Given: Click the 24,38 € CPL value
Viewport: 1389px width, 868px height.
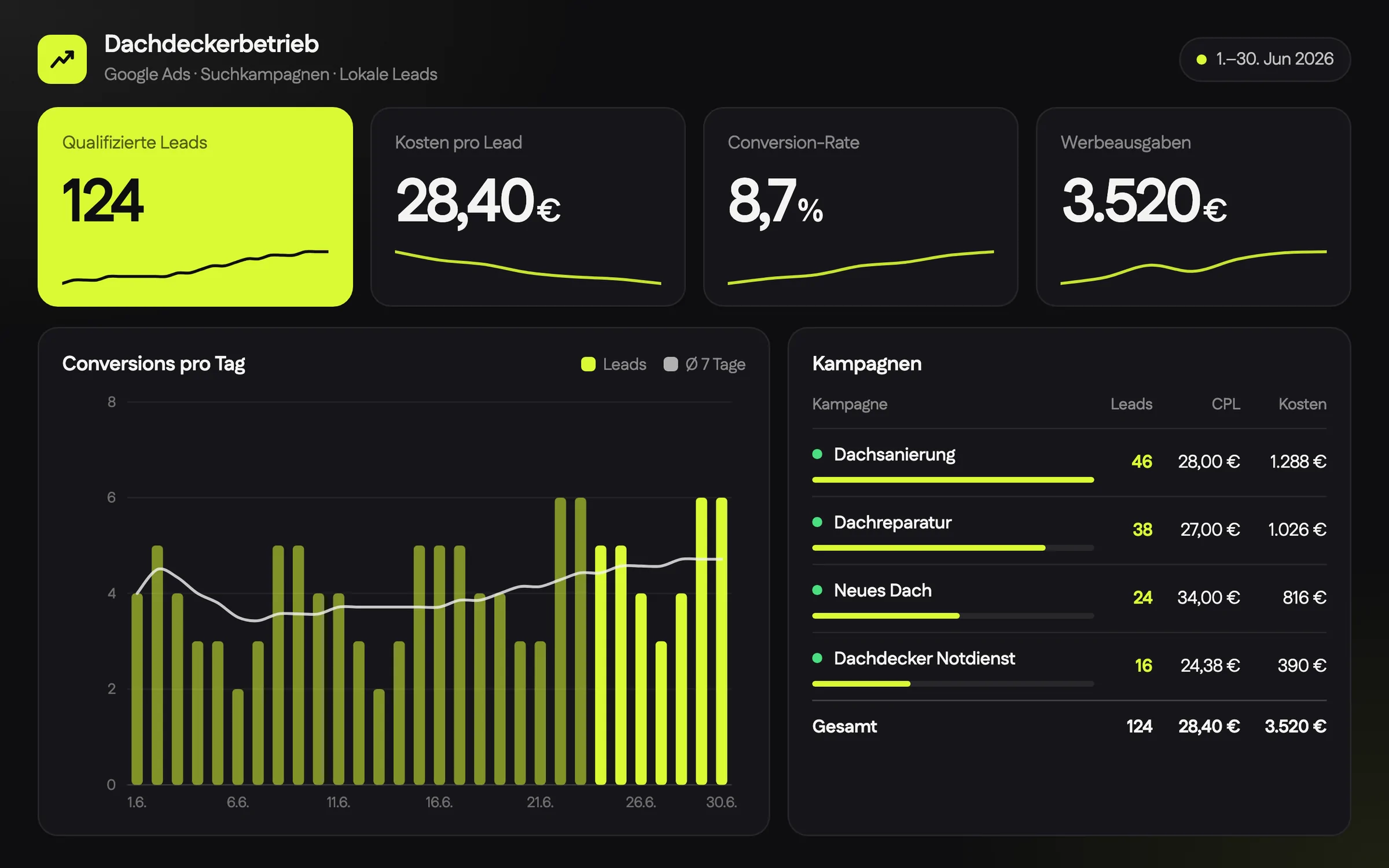Looking at the screenshot, I should coord(1210,665).
